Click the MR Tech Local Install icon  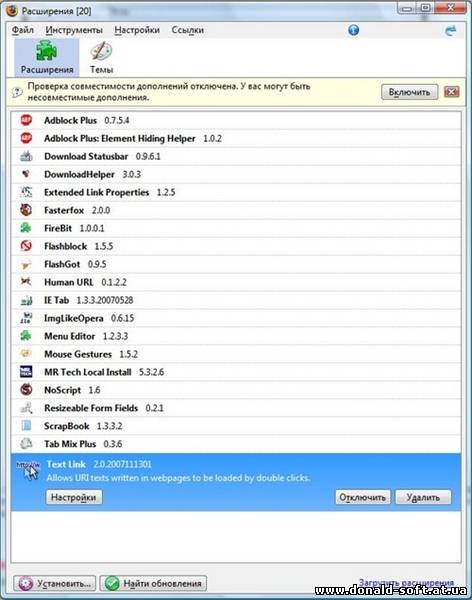26,372
